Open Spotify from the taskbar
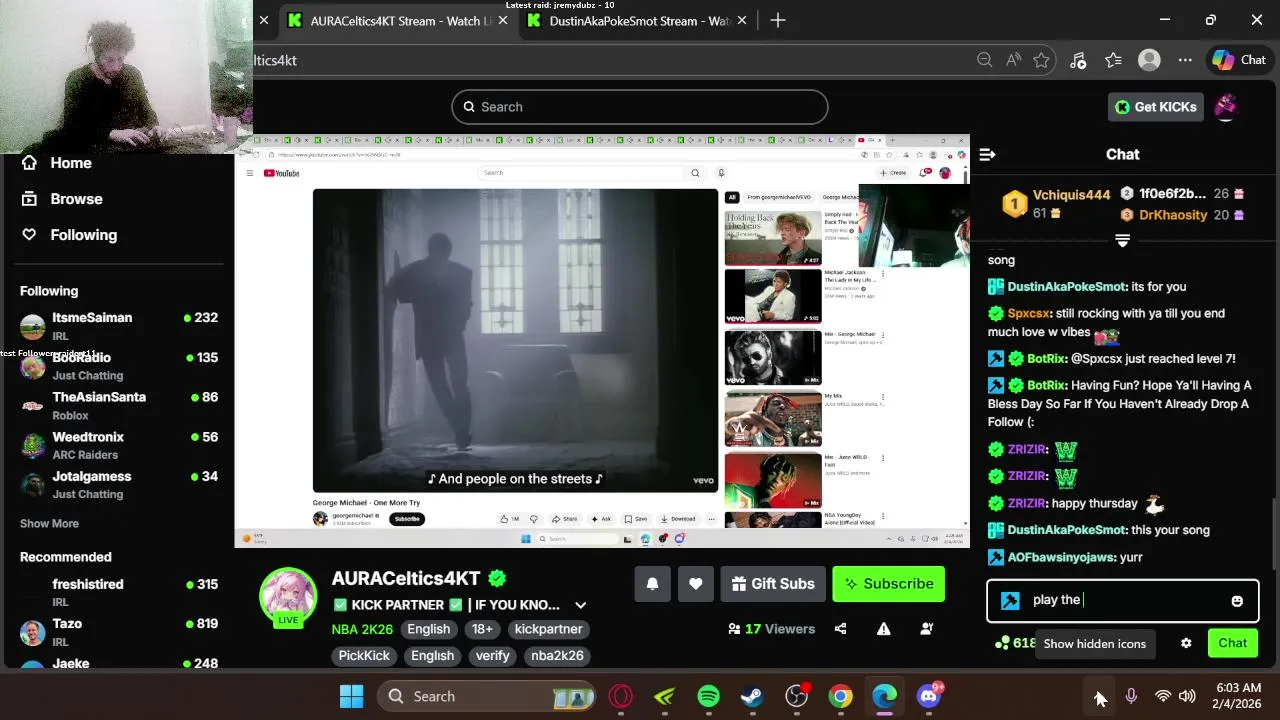The image size is (1280, 720). [708, 696]
